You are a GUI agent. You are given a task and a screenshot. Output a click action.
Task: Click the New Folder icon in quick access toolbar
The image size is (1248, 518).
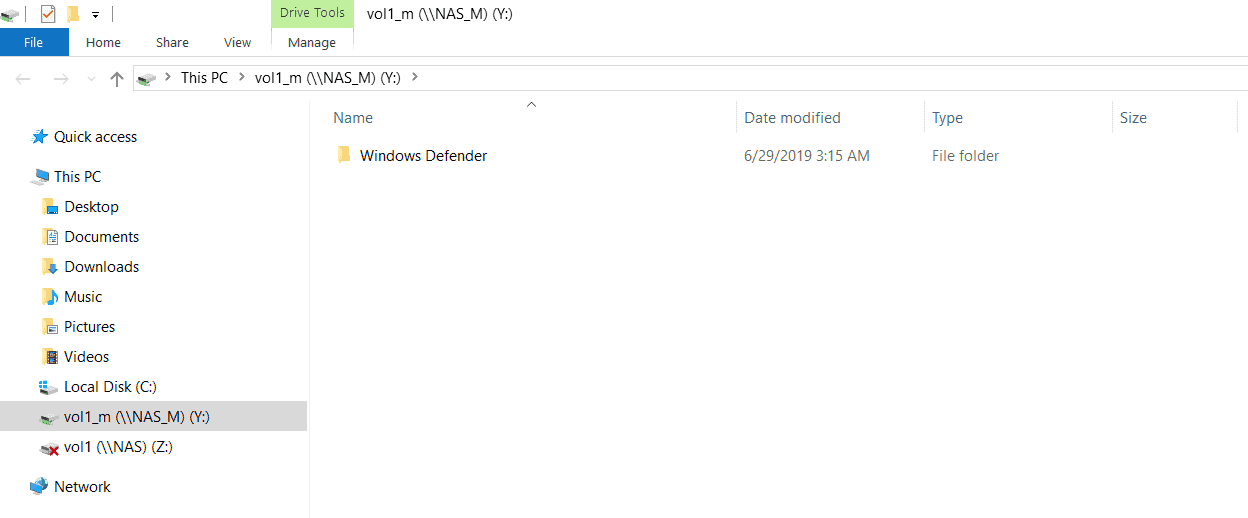72,14
